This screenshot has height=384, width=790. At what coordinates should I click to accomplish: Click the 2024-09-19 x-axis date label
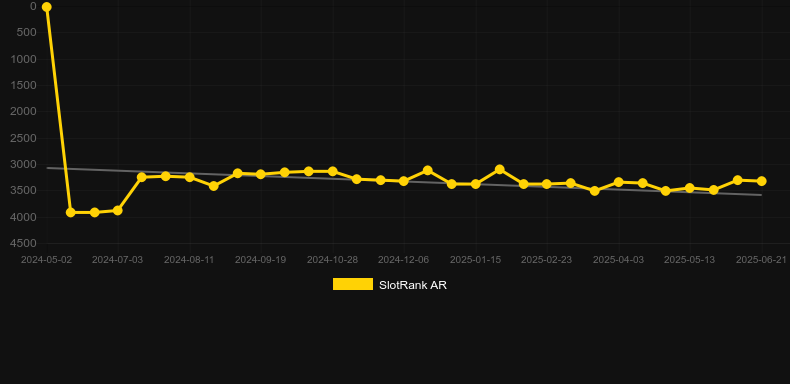click(260, 260)
